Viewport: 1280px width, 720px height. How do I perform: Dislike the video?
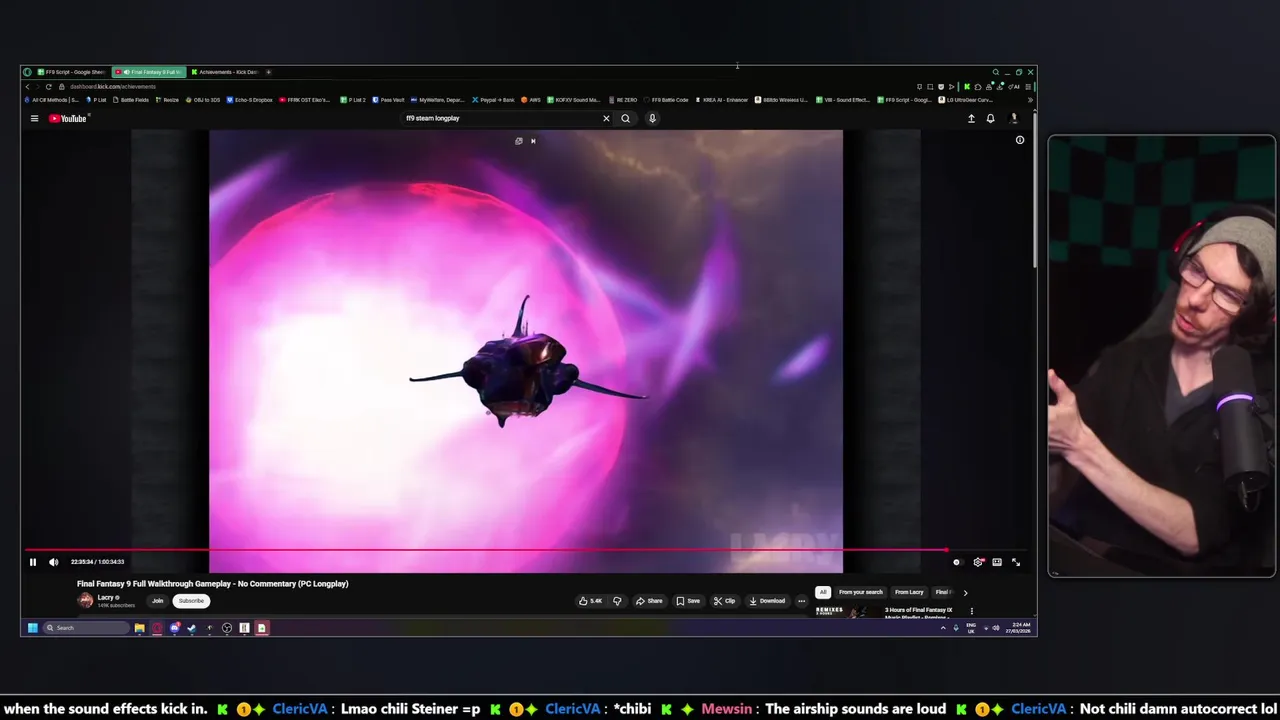tap(617, 601)
